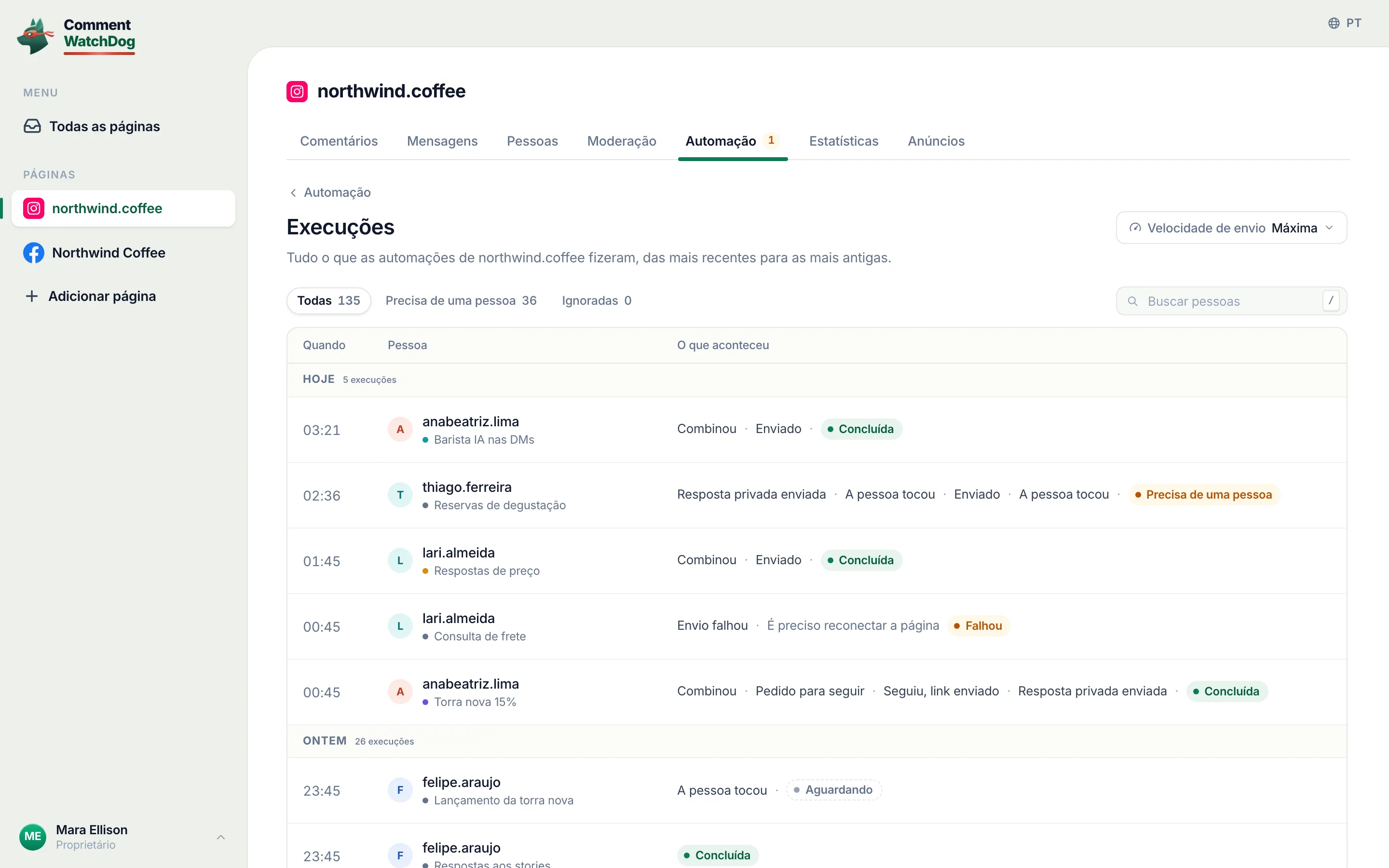
Task: Click the A avatar in the 03:21 row
Action: [x=400, y=429]
